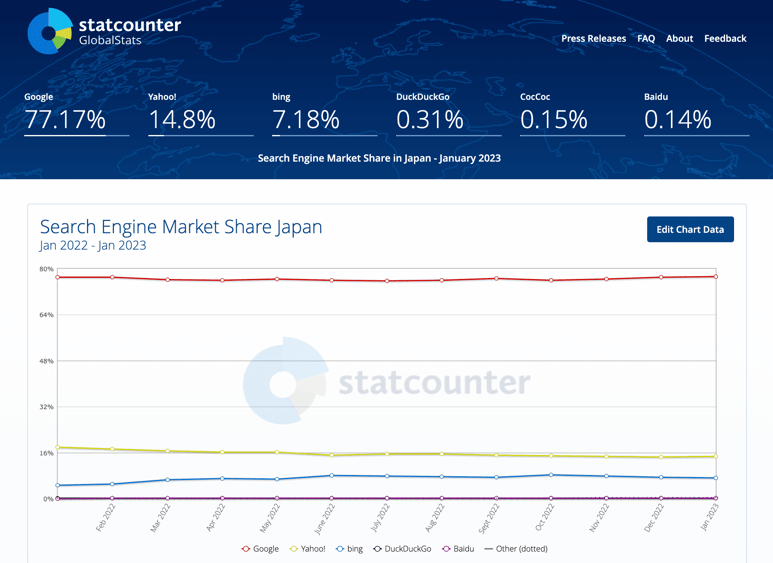Click the Dec 2022 axis label
The width and height of the screenshot is (773, 563).
(x=654, y=518)
